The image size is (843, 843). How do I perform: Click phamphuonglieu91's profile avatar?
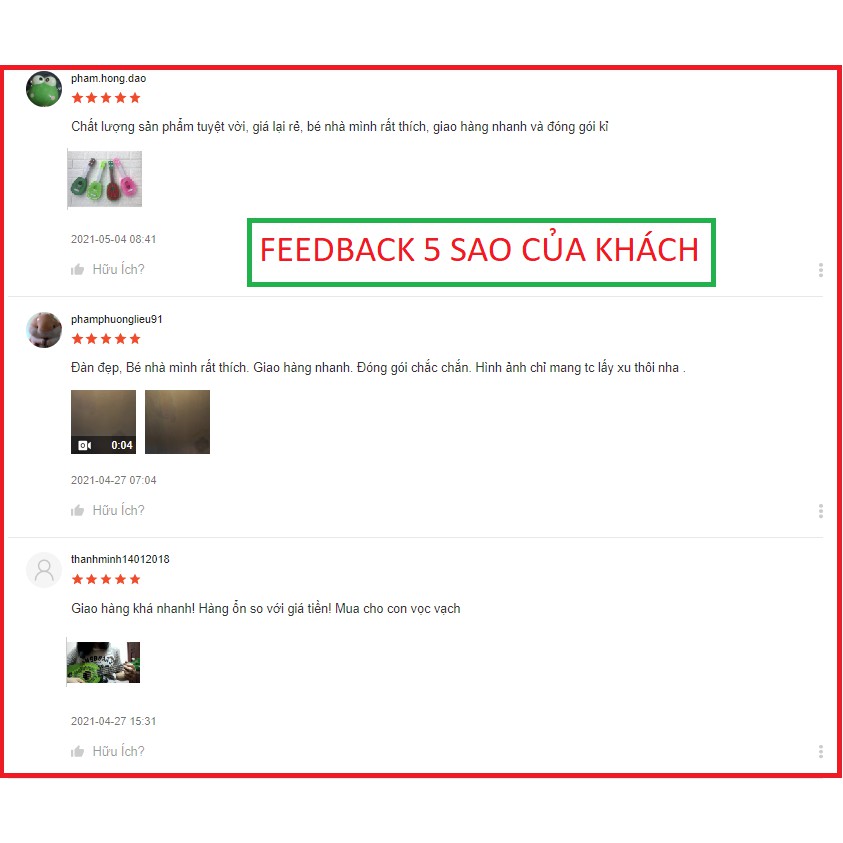click(x=44, y=330)
